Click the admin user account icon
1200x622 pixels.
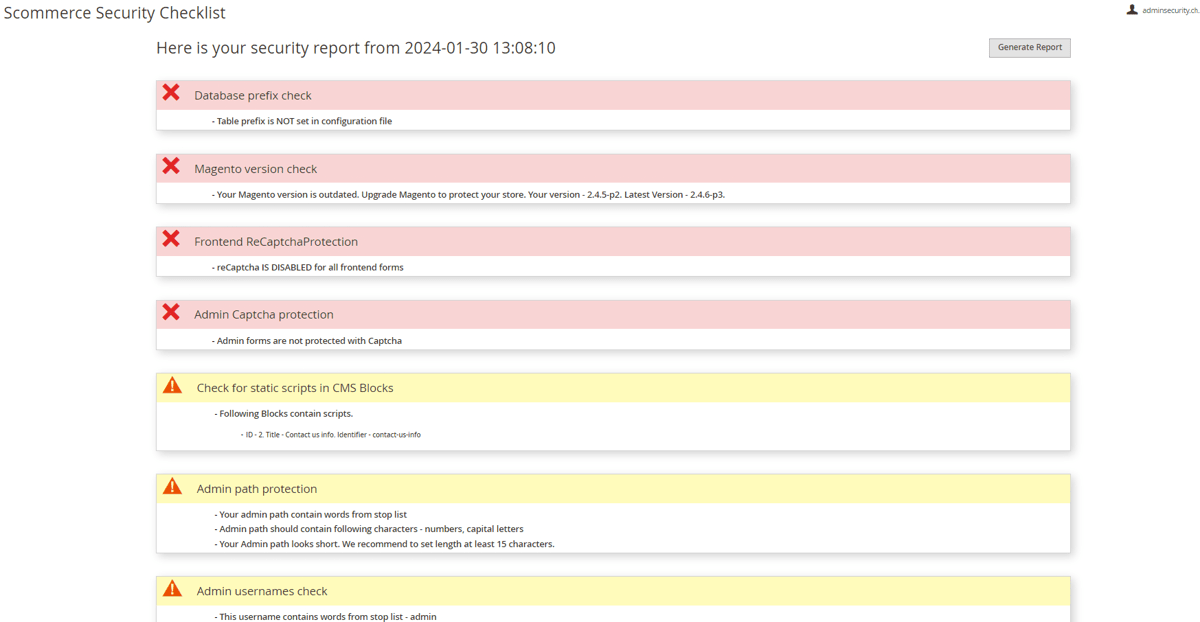(x=1132, y=10)
